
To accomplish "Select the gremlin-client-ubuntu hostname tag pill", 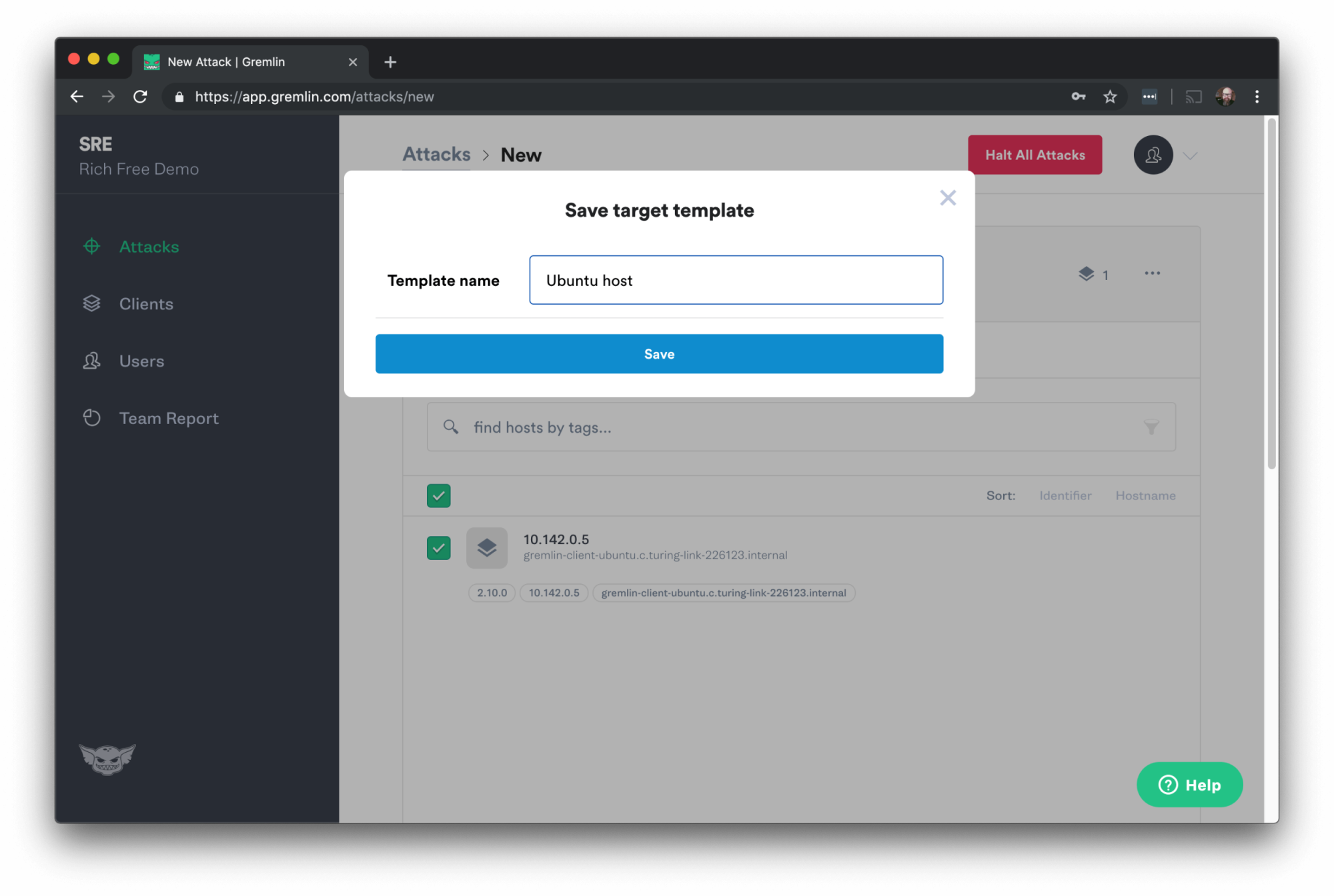I will click(x=724, y=593).
